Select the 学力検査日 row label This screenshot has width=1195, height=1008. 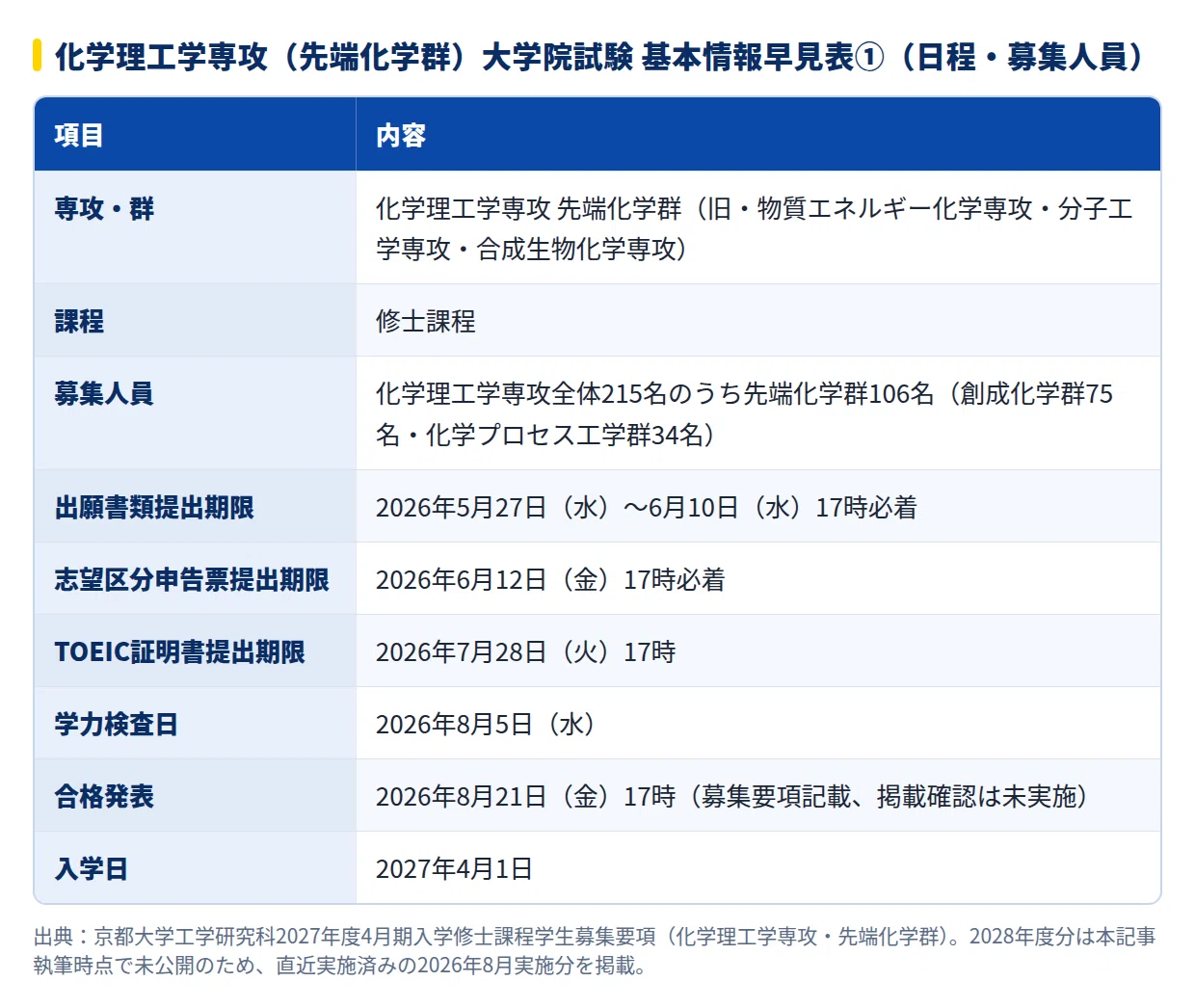click(195, 723)
